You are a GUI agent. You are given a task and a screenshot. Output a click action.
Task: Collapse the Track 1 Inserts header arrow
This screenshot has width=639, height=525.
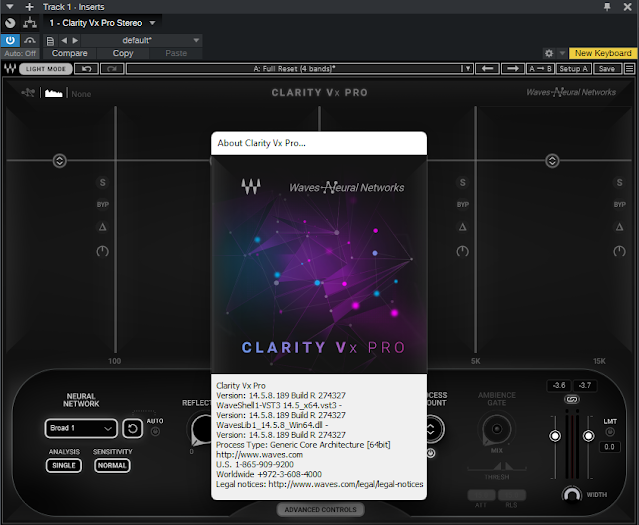coord(10,7)
